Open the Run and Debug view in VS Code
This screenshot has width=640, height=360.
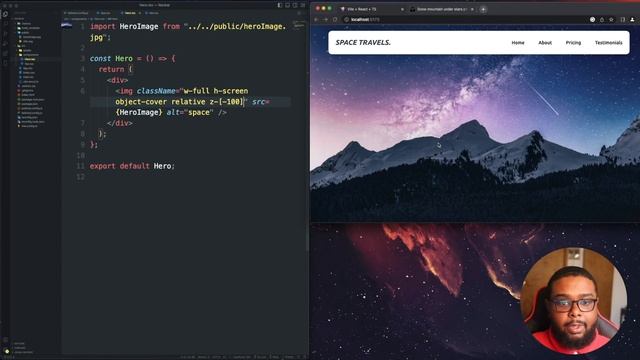pyautogui.click(x=5, y=43)
